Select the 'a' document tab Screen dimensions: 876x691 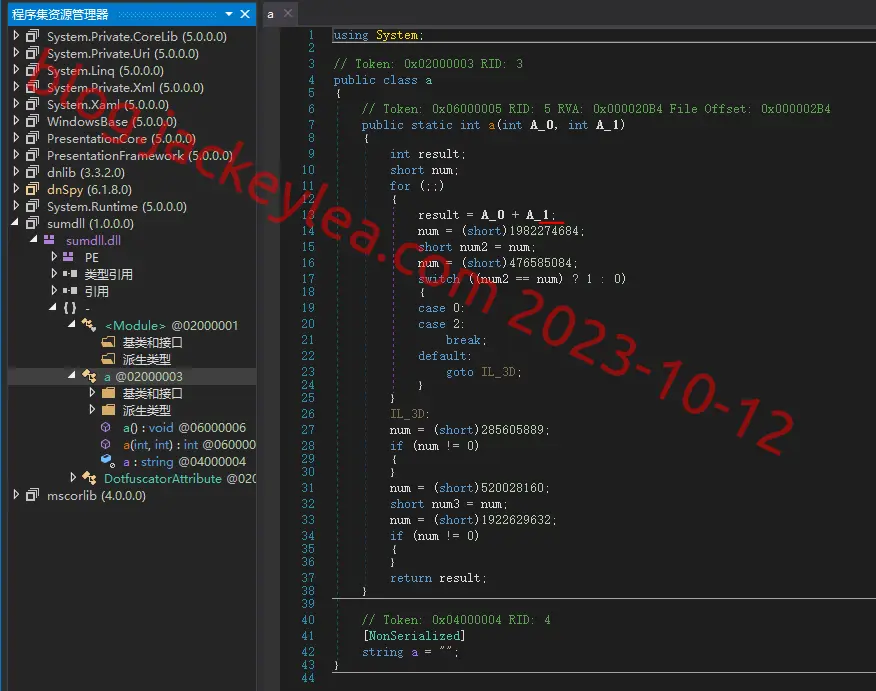point(270,15)
